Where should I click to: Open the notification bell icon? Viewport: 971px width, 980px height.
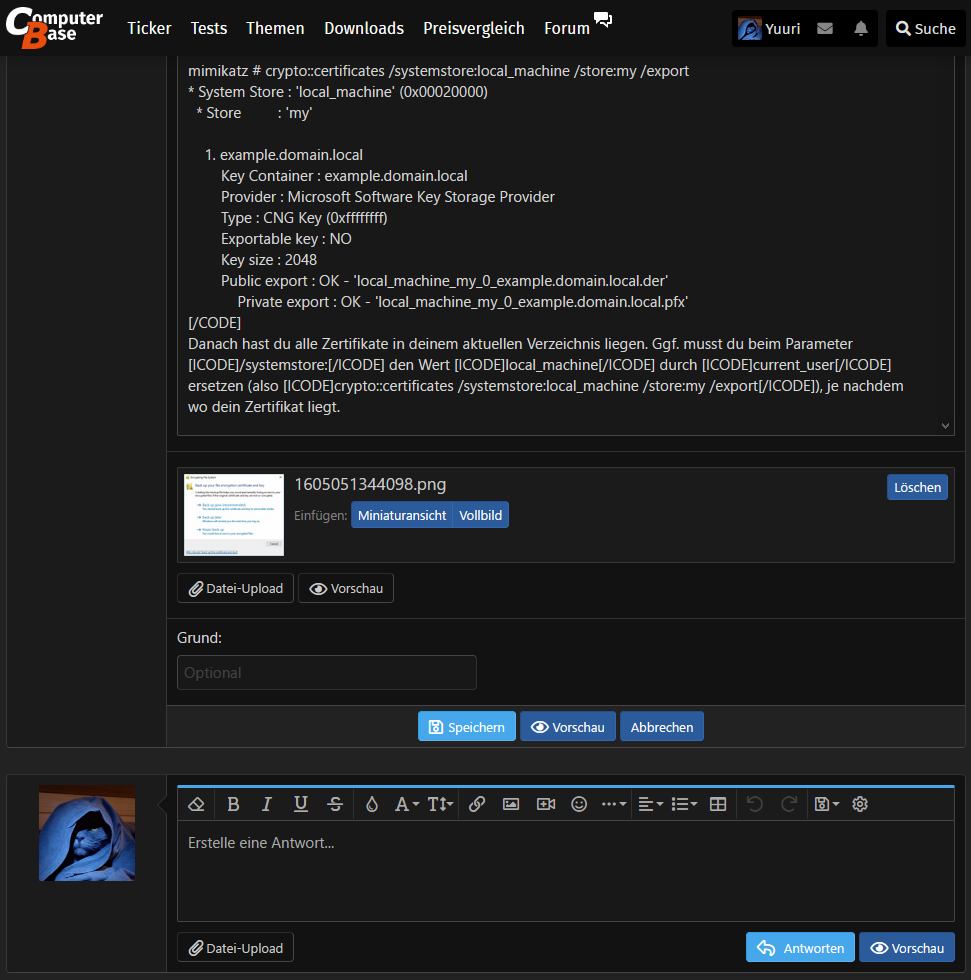click(861, 29)
